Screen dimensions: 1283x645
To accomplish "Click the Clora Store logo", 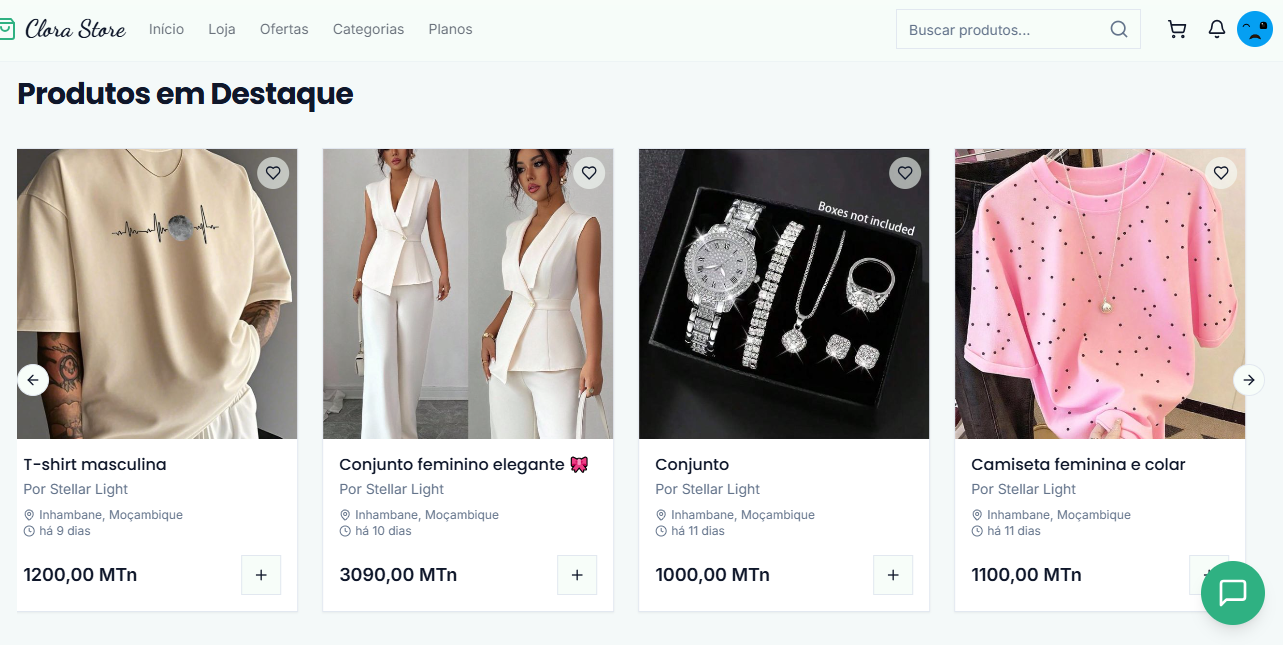I will click(x=66, y=28).
